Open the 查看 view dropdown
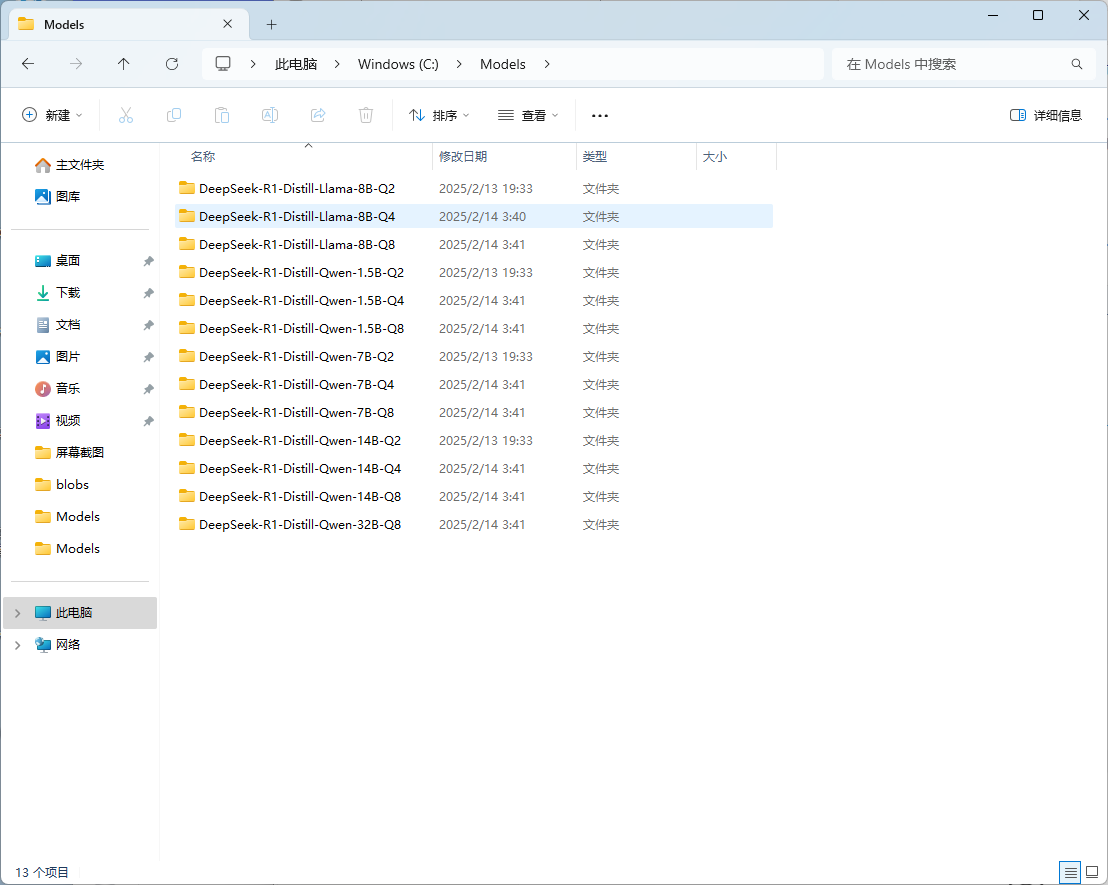This screenshot has width=1108, height=885. [528, 115]
